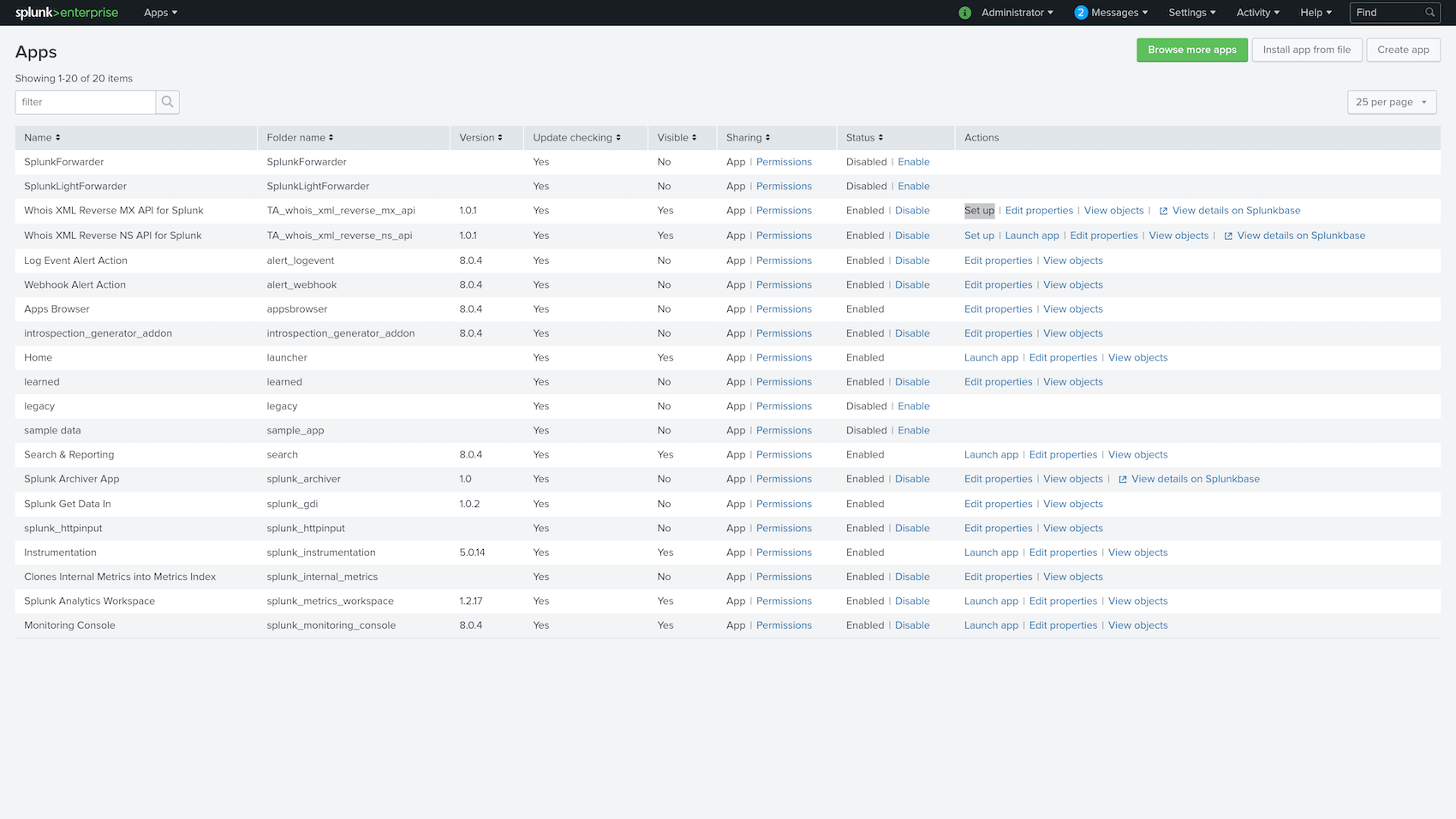
Task: Click the TA_whois_xml_reverse_mx_api folder name
Action: [x=341, y=211]
